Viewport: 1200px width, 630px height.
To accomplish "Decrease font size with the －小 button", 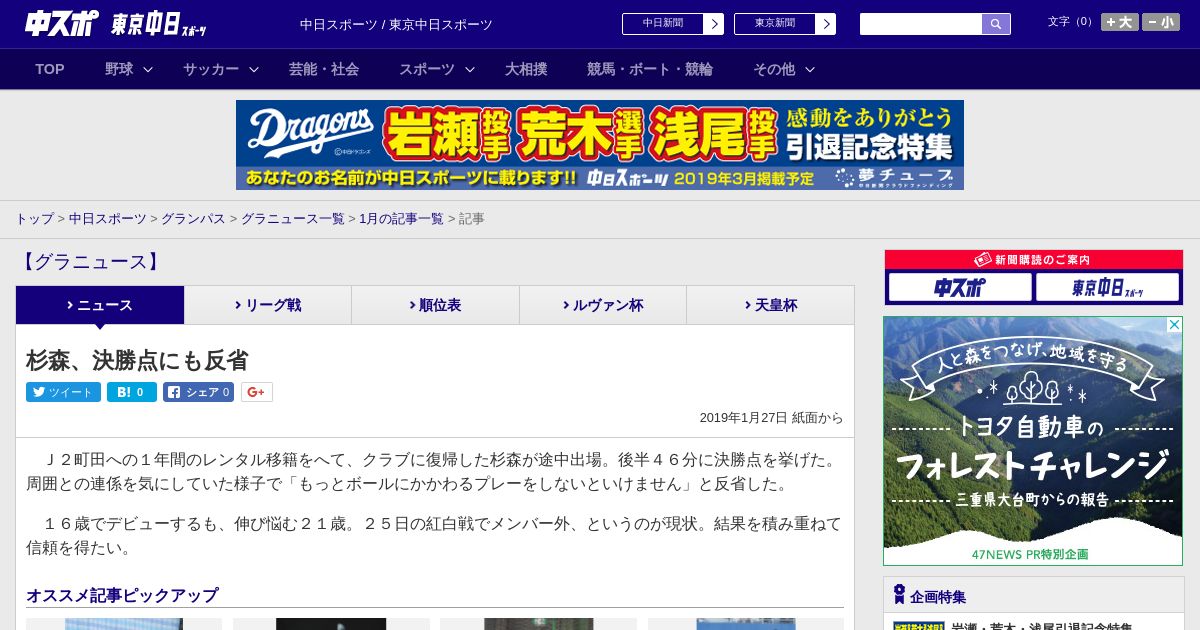I will (x=1161, y=22).
